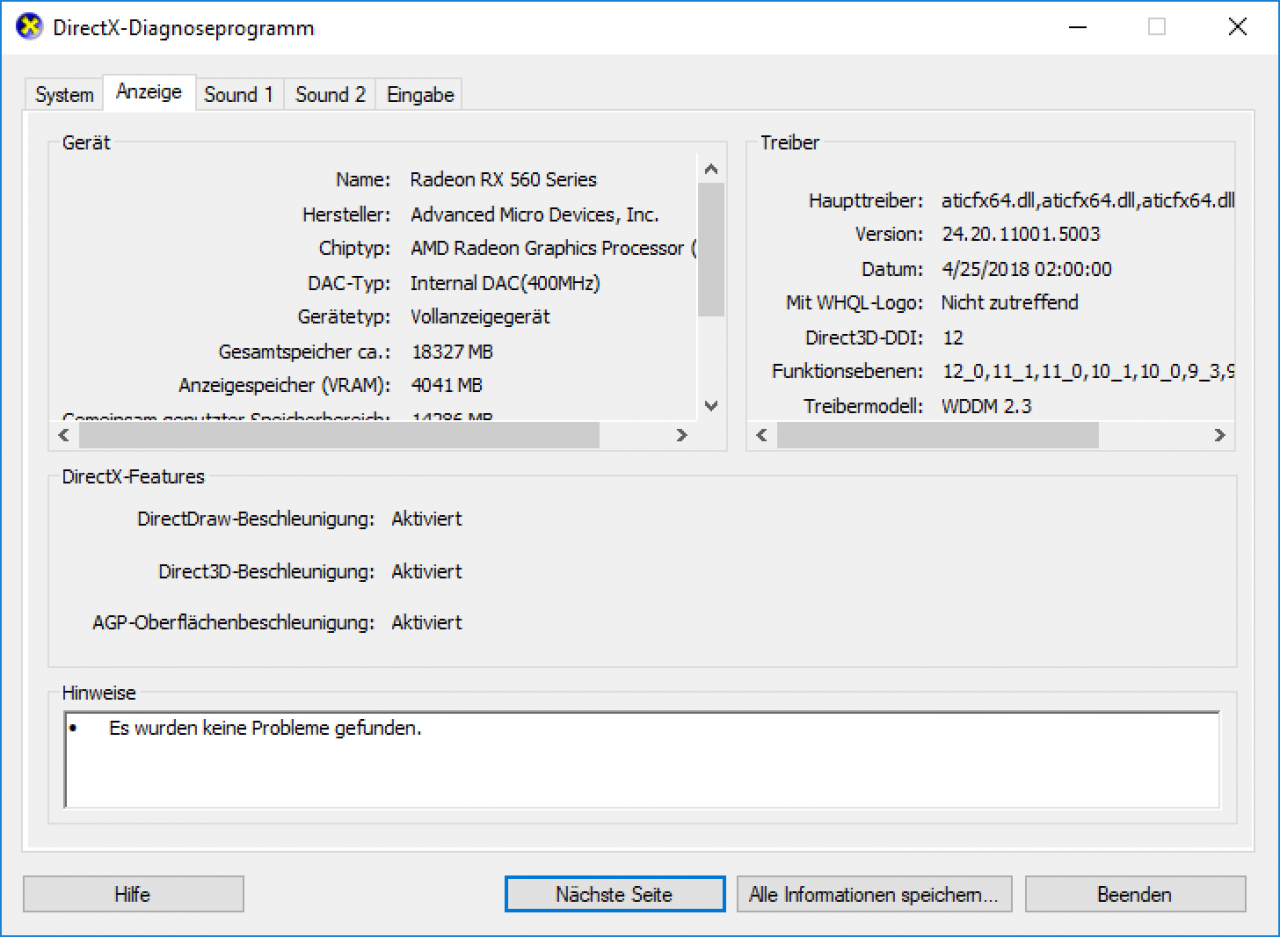Click Advanced Micro Devices, Inc. value
The width and height of the screenshot is (1280, 937).
[x=535, y=215]
